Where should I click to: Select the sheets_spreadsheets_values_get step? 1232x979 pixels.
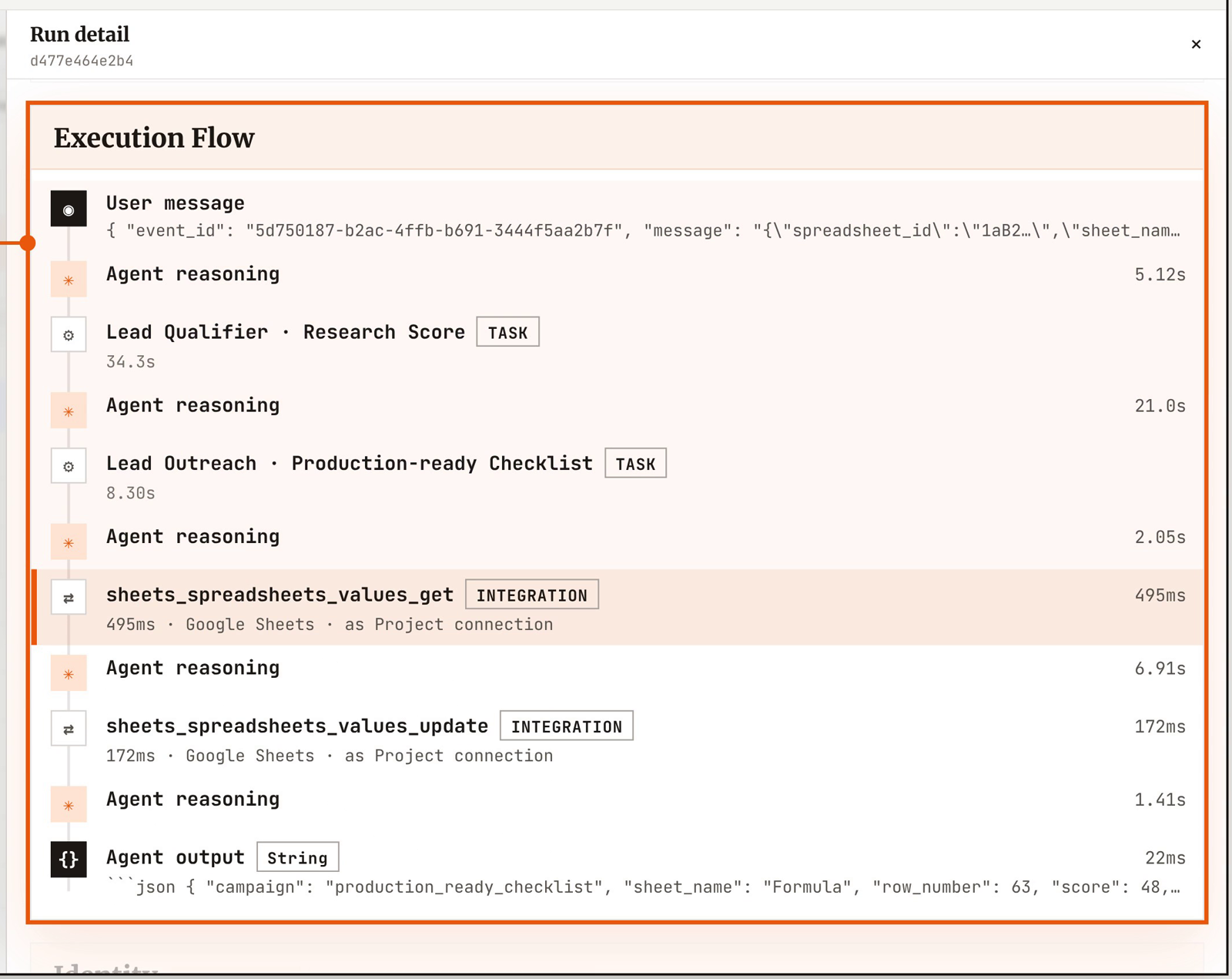coord(618,608)
